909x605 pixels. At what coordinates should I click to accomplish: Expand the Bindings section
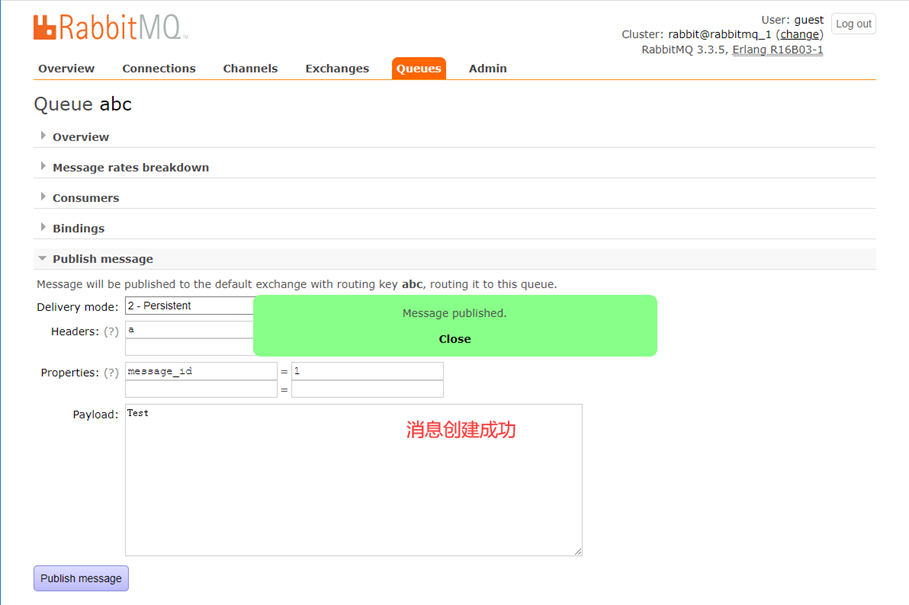[78, 228]
